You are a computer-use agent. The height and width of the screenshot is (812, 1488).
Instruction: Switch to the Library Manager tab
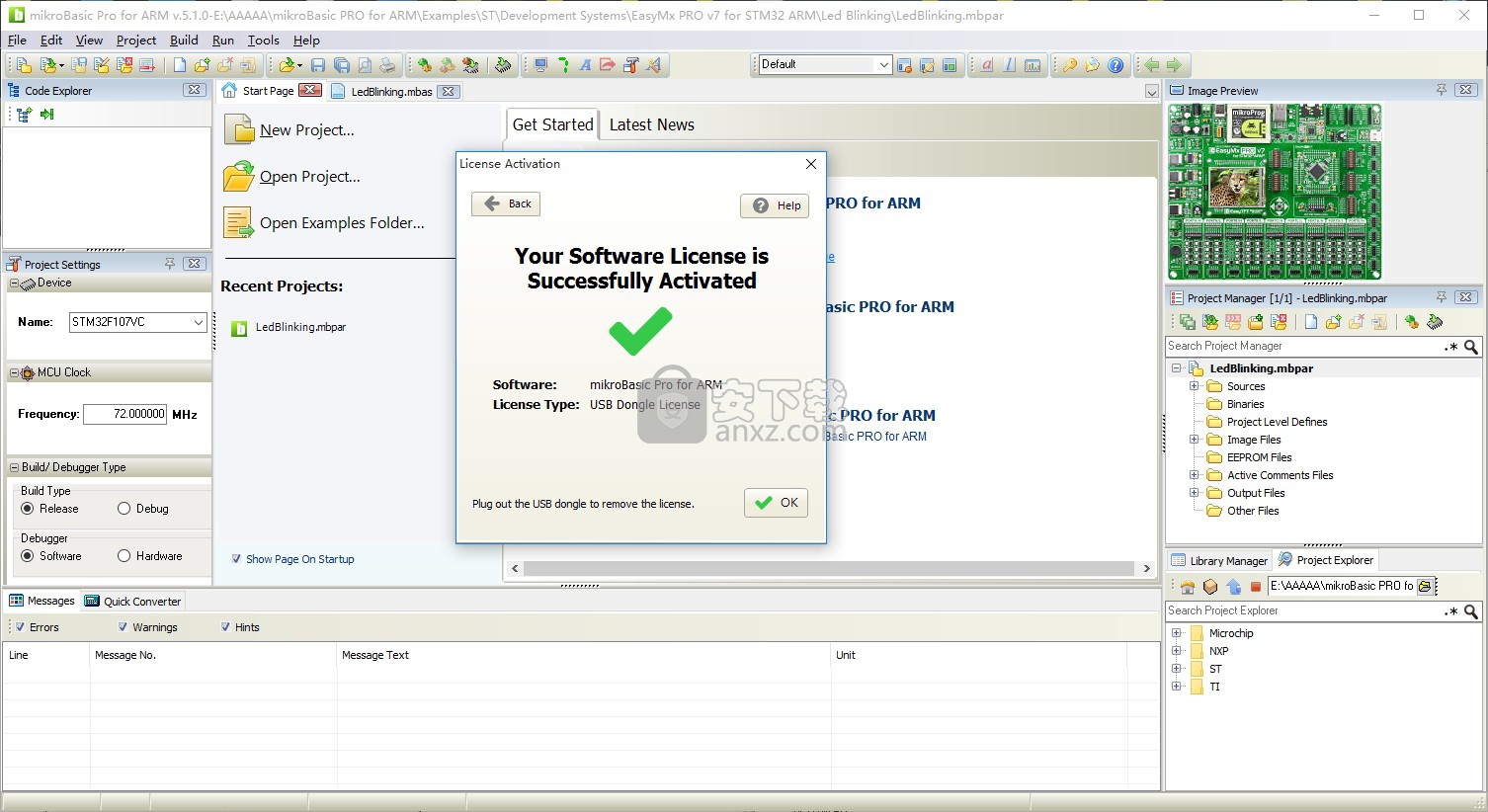[1219, 560]
